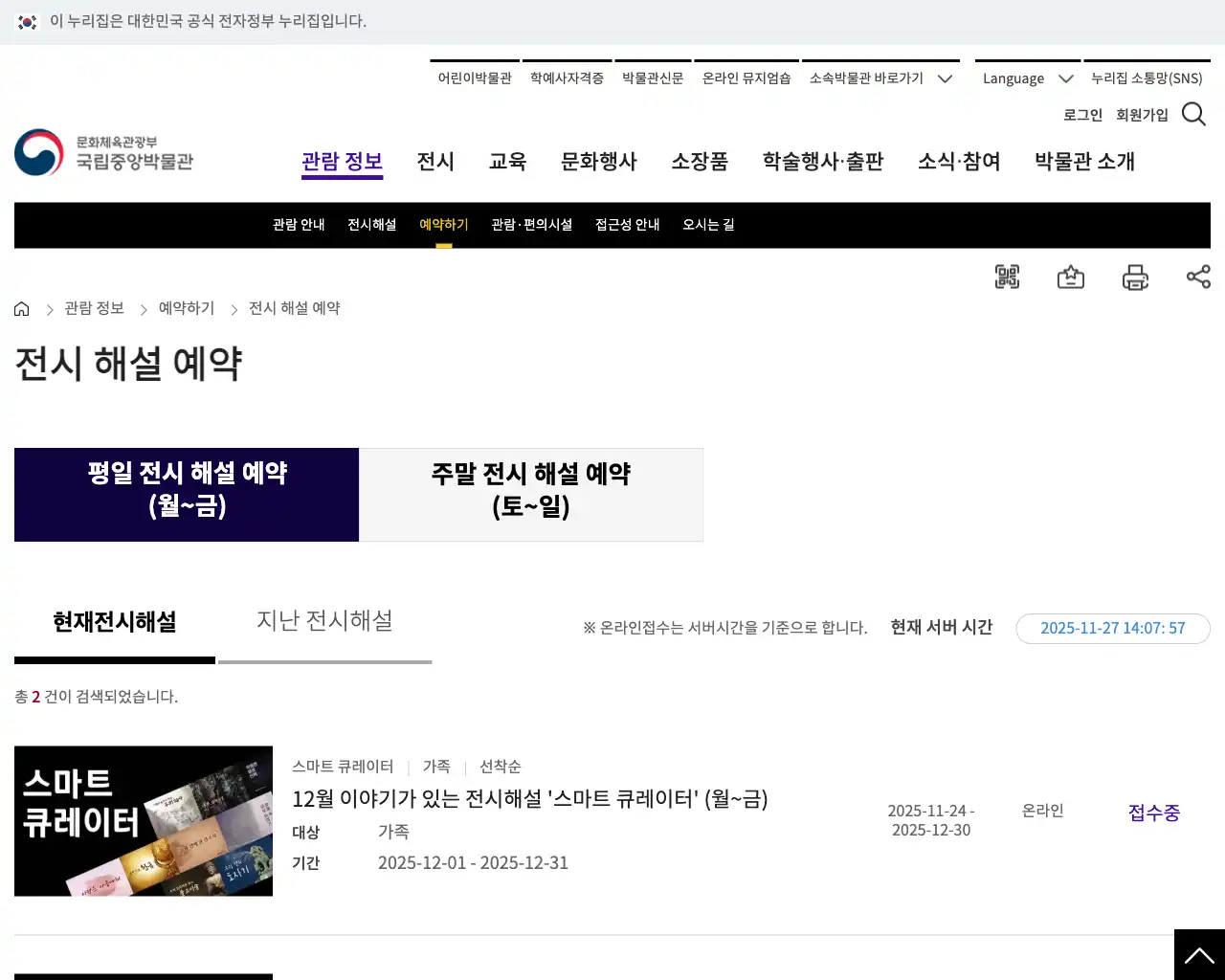
Task: Open the 전시 menu
Action: click(x=435, y=162)
